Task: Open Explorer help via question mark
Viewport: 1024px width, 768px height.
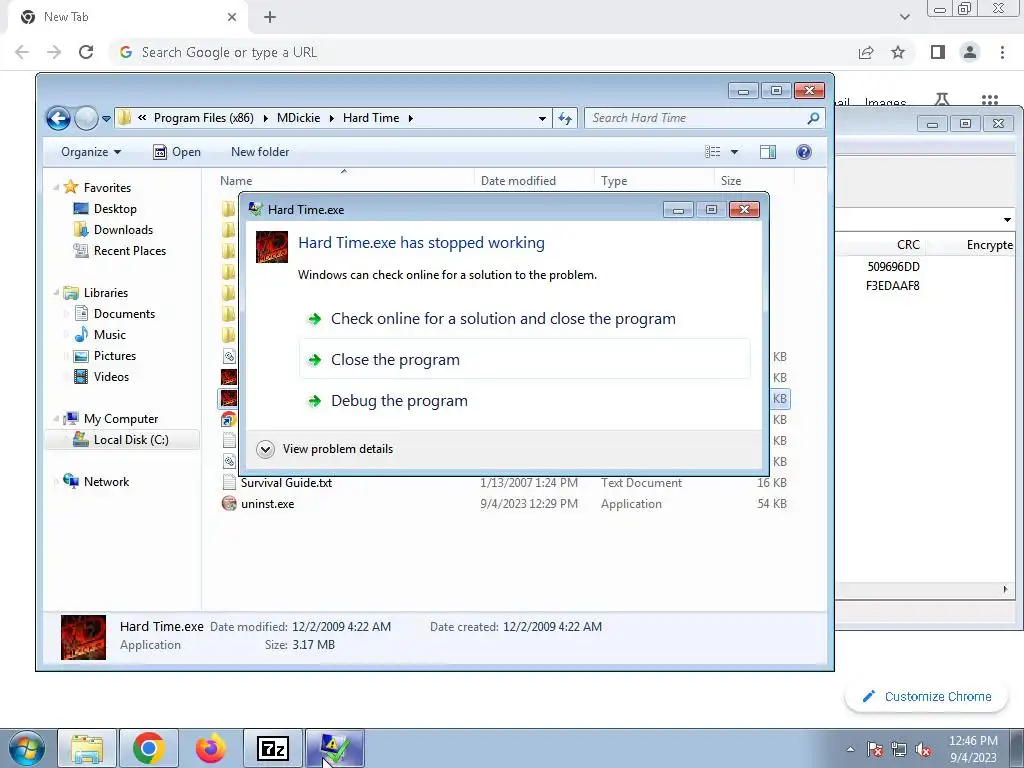Action: [804, 152]
